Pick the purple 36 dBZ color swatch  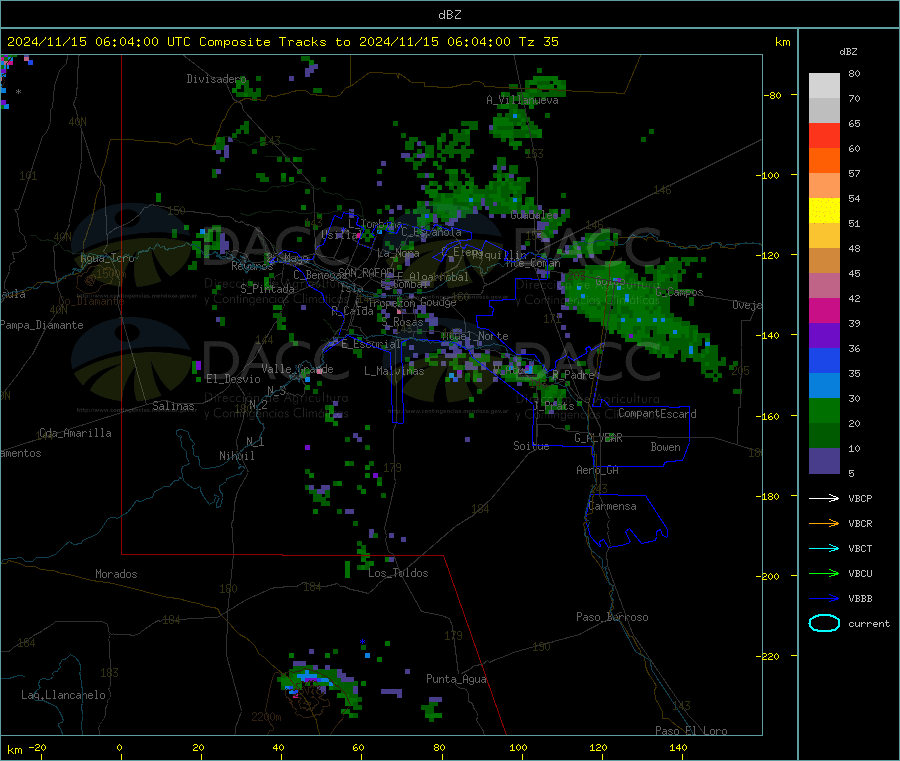point(824,336)
